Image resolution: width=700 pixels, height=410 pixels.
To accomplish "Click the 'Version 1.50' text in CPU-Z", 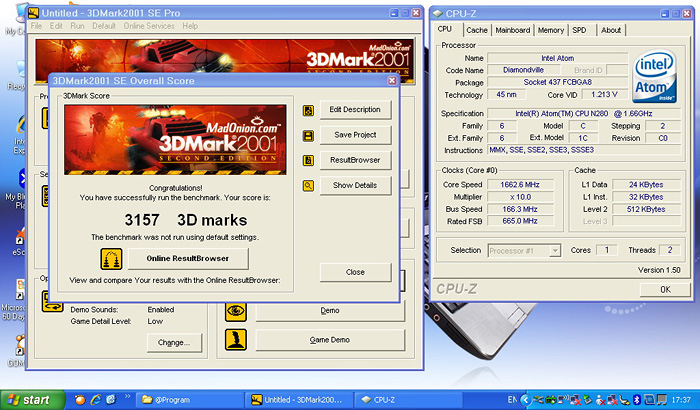I will 659,270.
